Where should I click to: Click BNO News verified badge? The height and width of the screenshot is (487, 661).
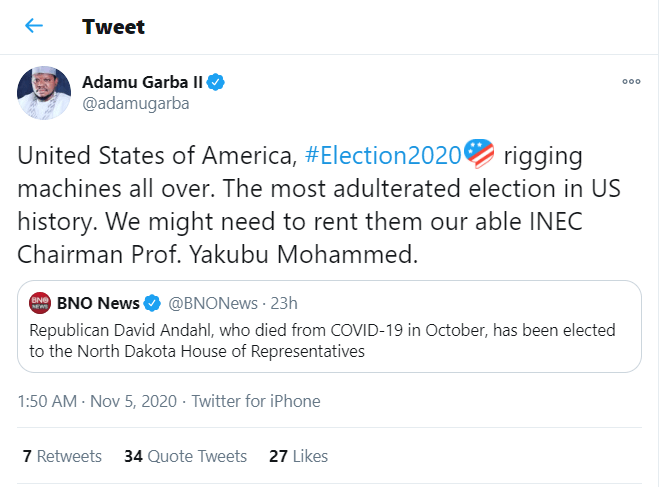(153, 303)
